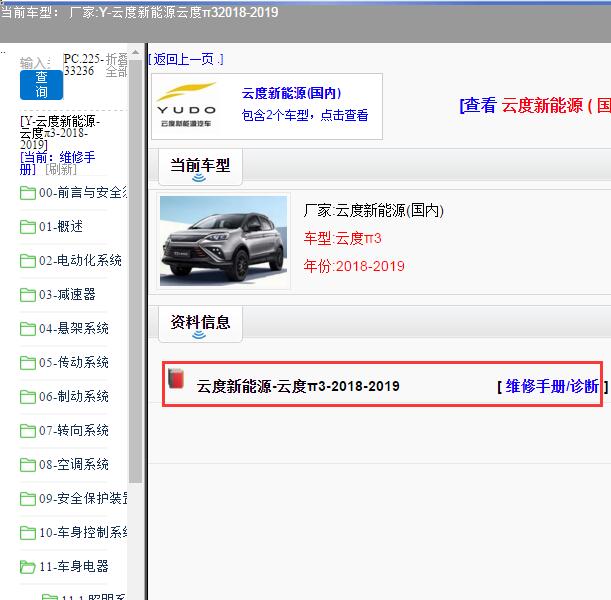
Task: Click 包含2个车型，点击查看 link
Action: (x=305, y=115)
